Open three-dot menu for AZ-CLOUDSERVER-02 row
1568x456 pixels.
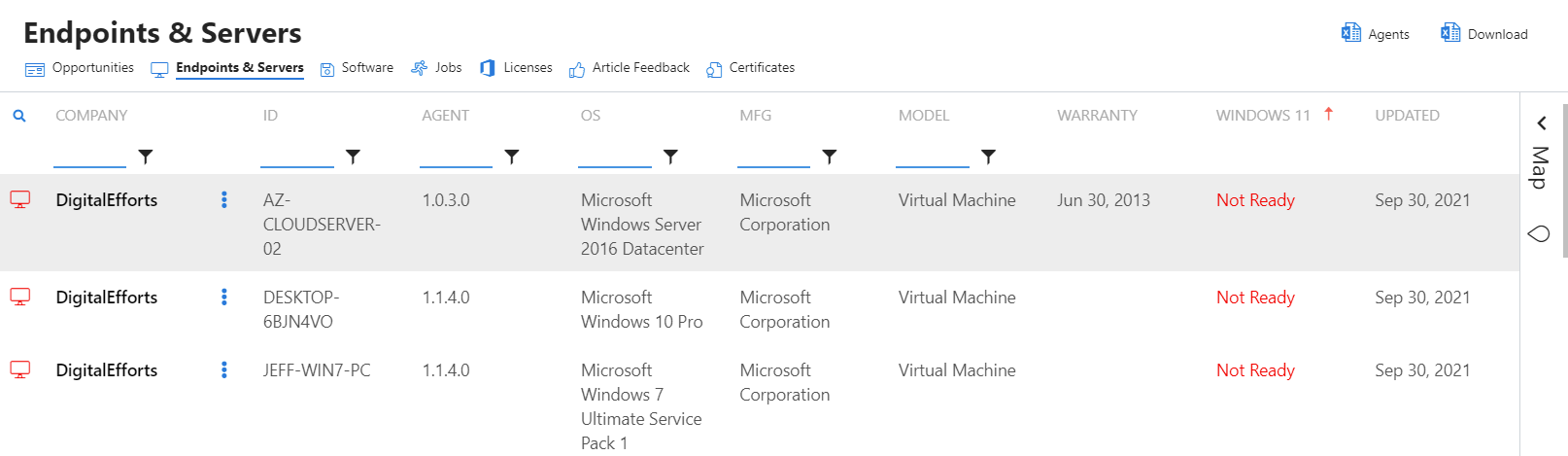pyautogui.click(x=224, y=199)
